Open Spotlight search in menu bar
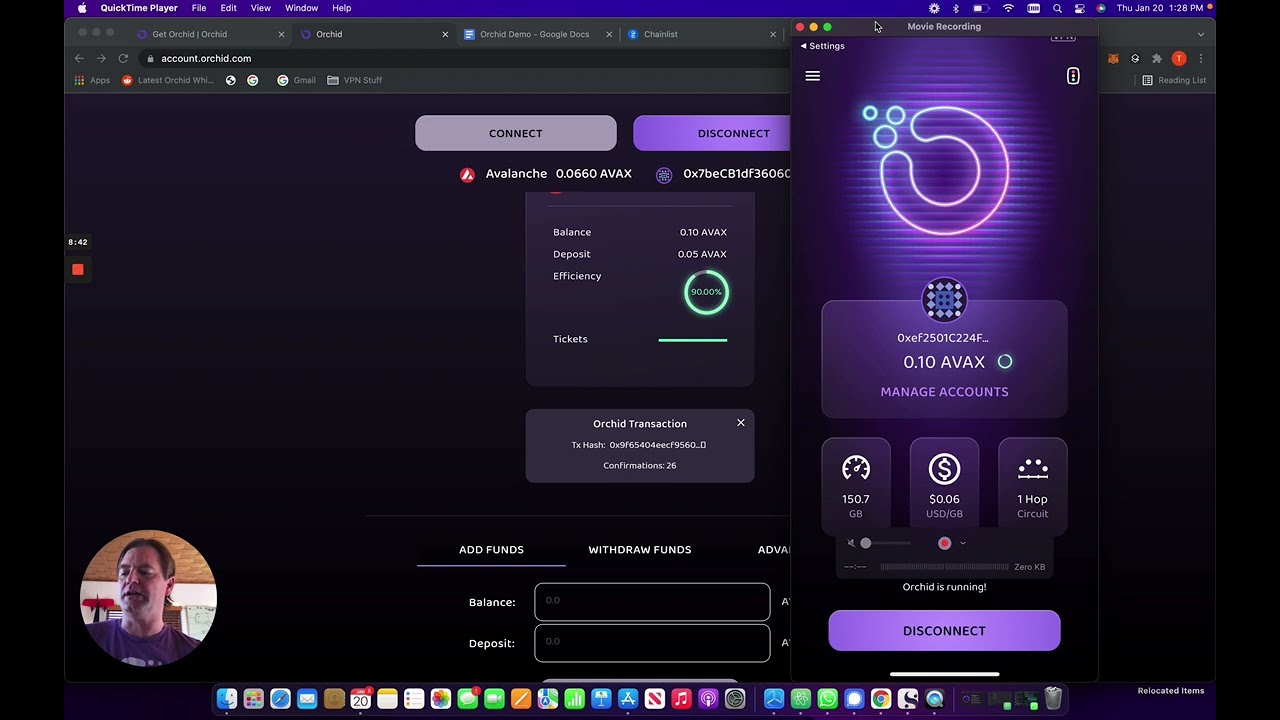Screen dimensions: 1280x720 (x=1057, y=8)
